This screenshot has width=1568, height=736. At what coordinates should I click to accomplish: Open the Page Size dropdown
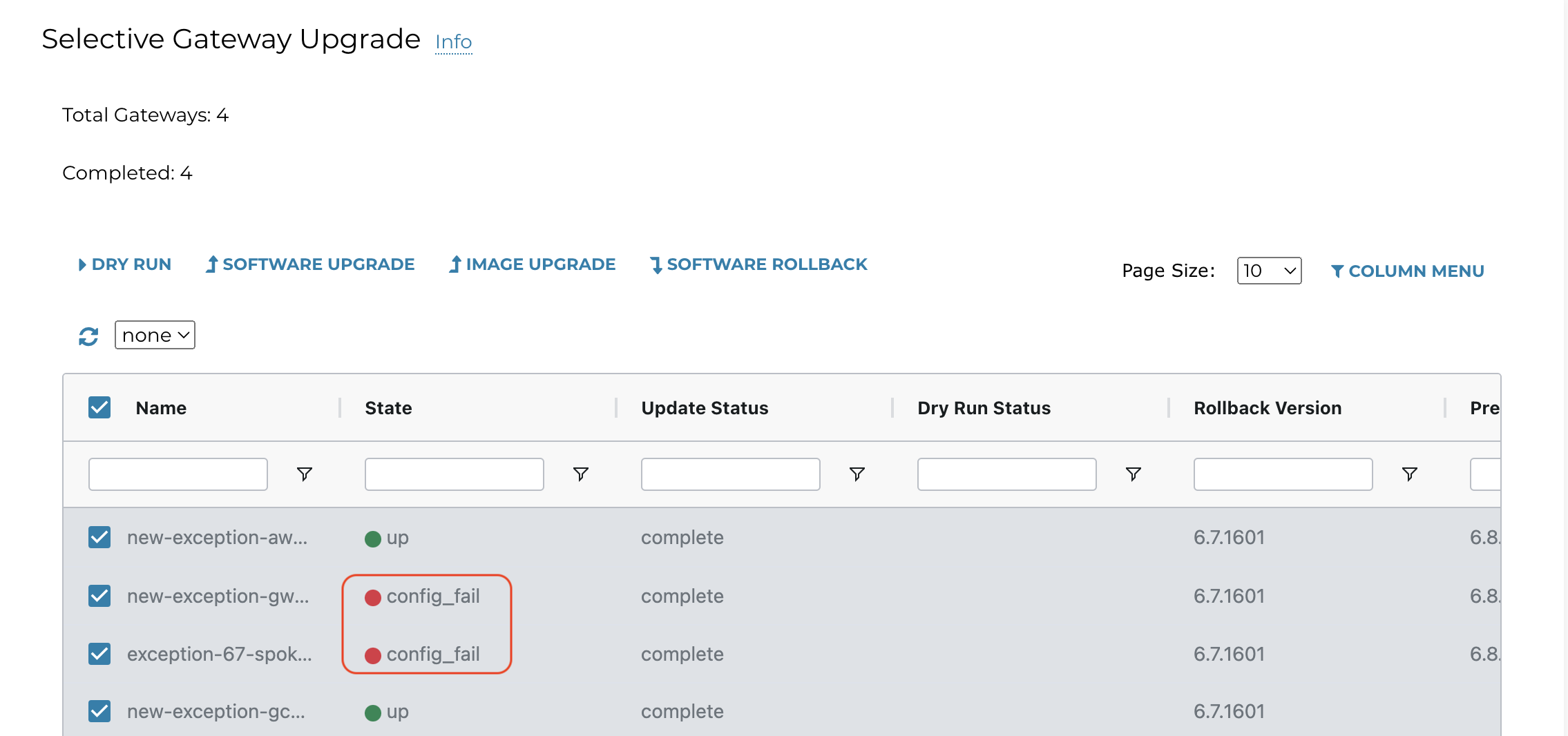coord(1268,271)
